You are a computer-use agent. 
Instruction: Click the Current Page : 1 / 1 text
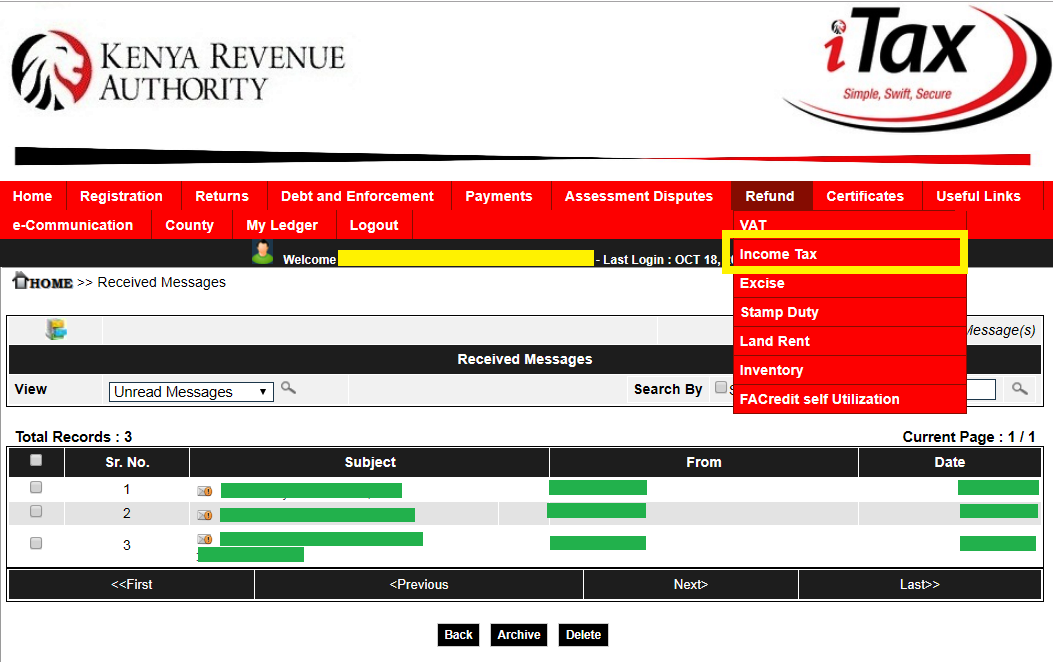point(968,436)
